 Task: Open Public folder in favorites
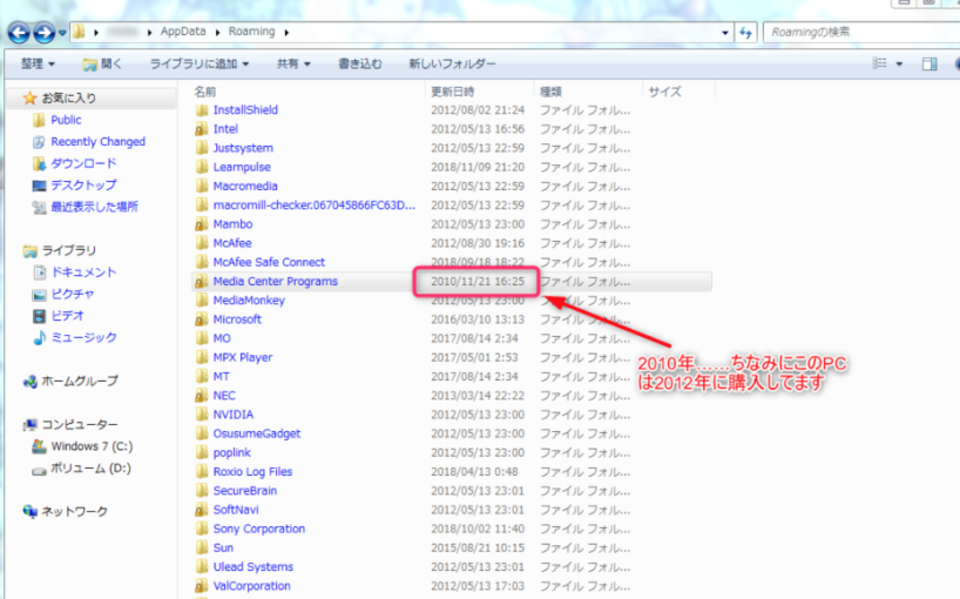pos(66,120)
